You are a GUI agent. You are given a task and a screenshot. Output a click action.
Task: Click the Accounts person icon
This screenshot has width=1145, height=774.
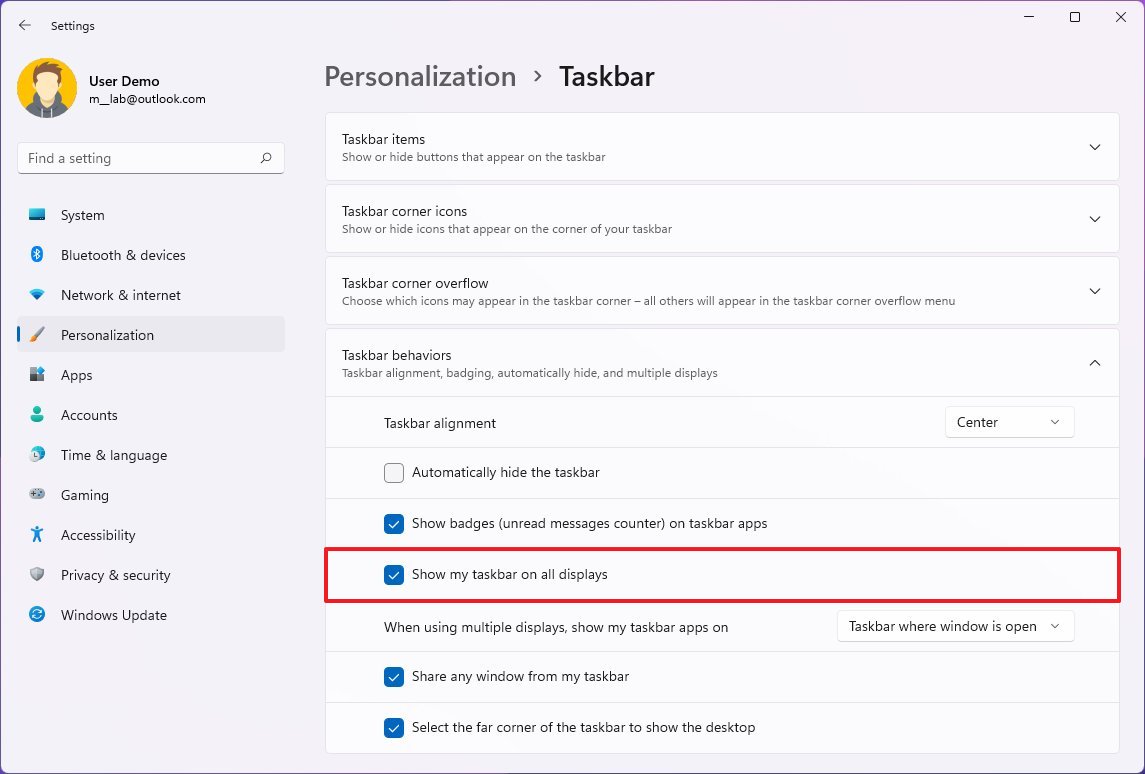point(37,415)
